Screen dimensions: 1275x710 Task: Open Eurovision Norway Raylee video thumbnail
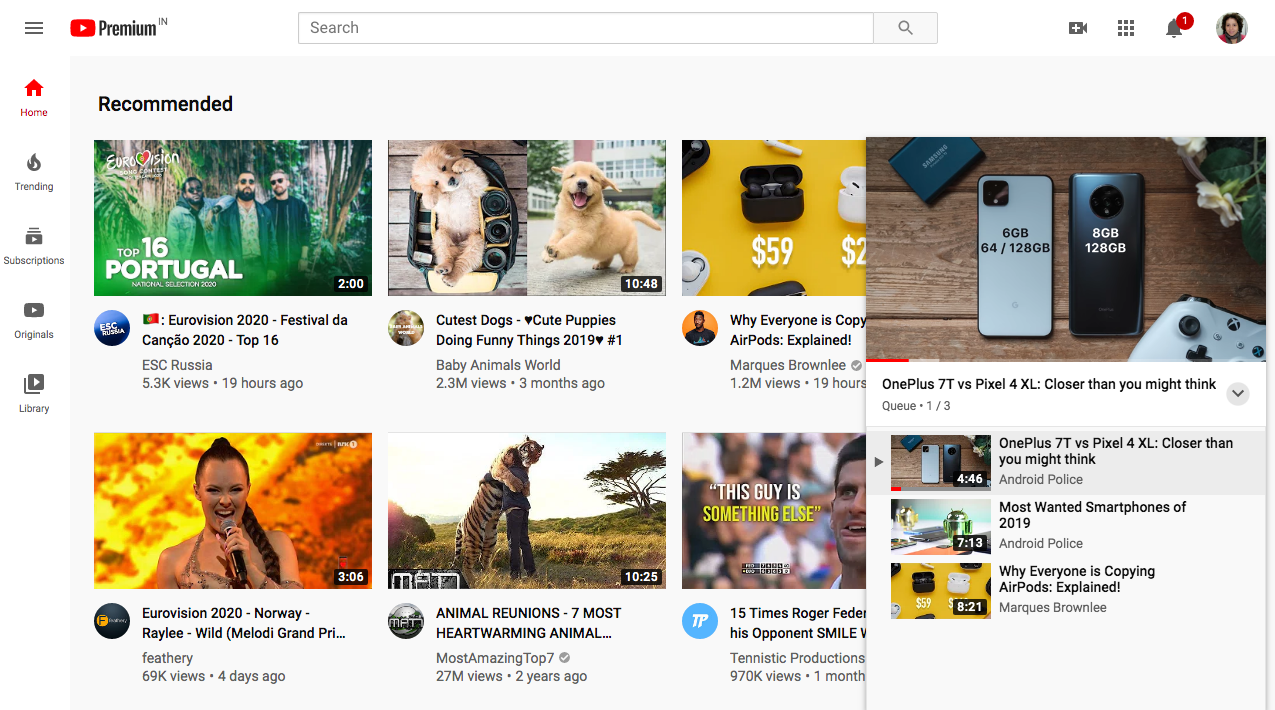[233, 511]
